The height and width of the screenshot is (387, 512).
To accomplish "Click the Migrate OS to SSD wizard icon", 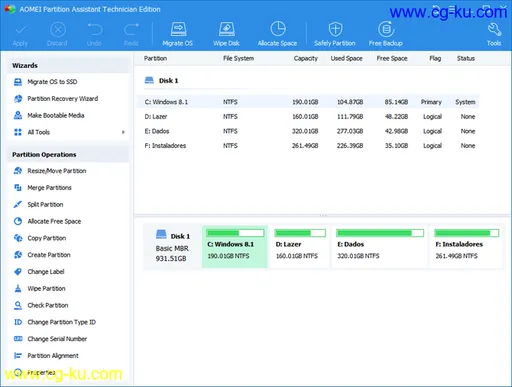I will point(18,82).
